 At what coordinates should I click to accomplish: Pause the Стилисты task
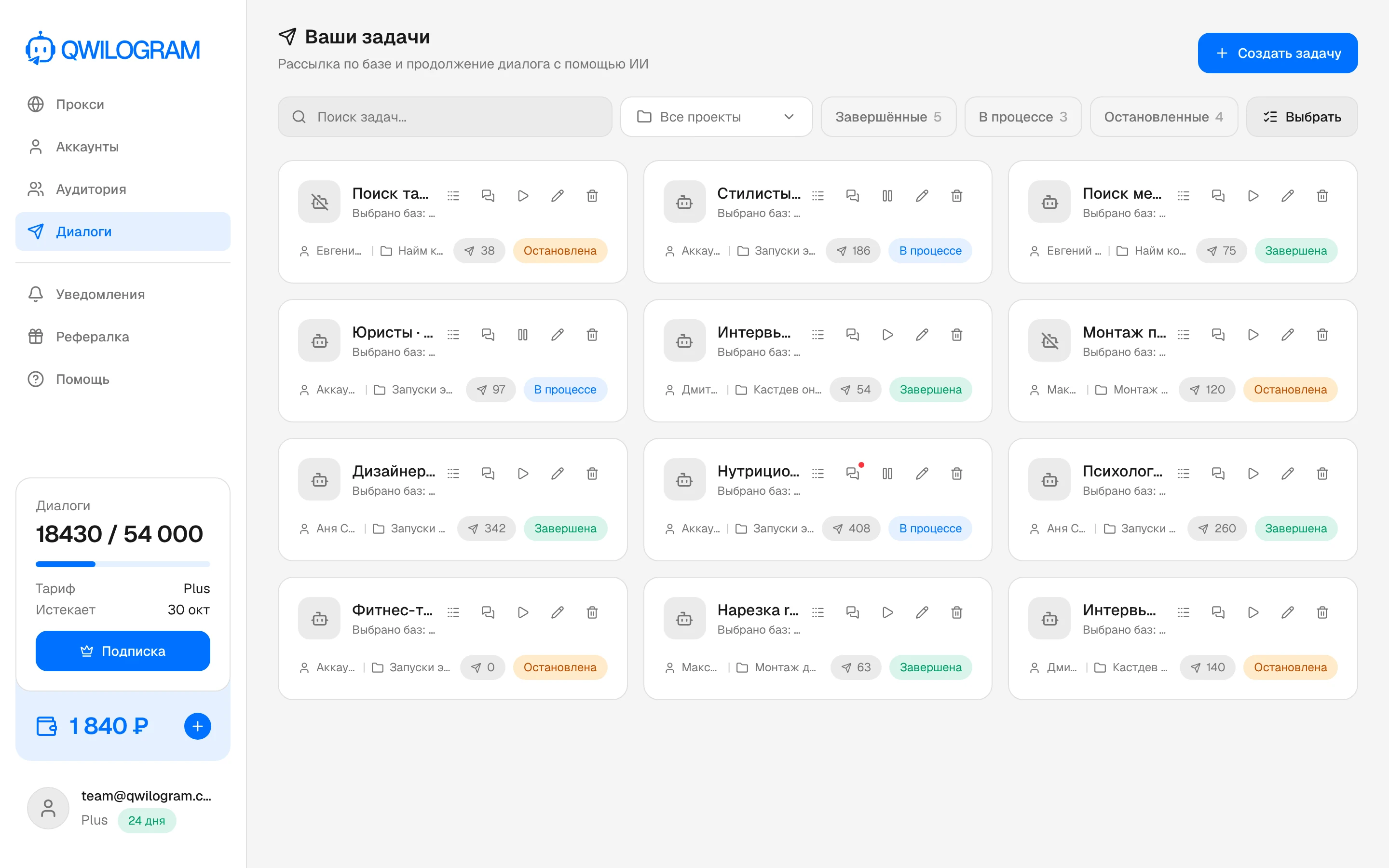[887, 196]
